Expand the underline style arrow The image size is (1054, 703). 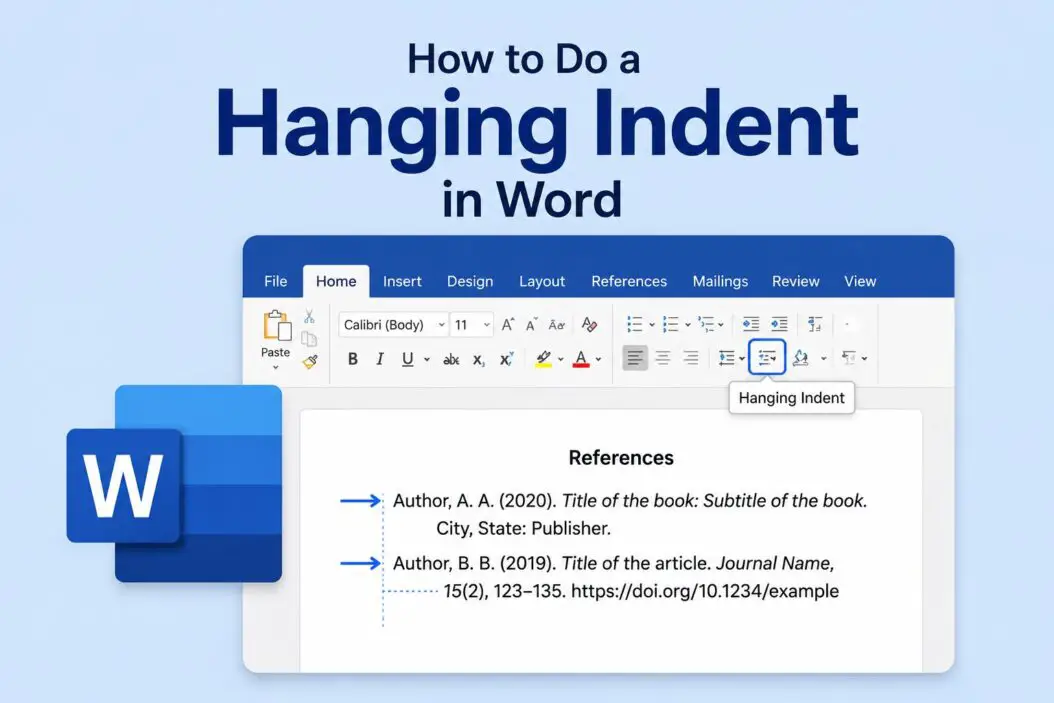[x=427, y=360]
